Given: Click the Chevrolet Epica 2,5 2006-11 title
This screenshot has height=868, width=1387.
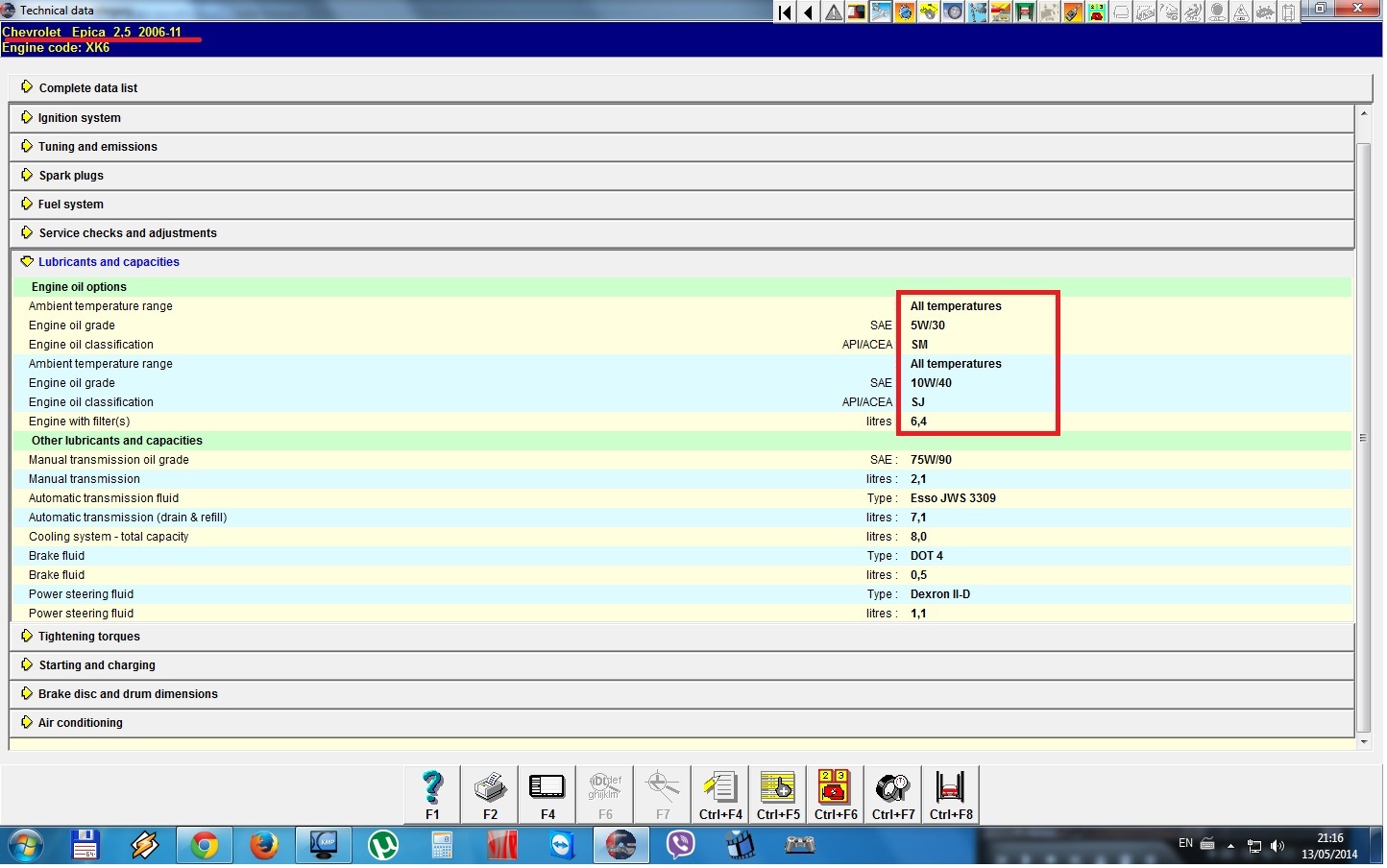Looking at the screenshot, I should click(91, 32).
